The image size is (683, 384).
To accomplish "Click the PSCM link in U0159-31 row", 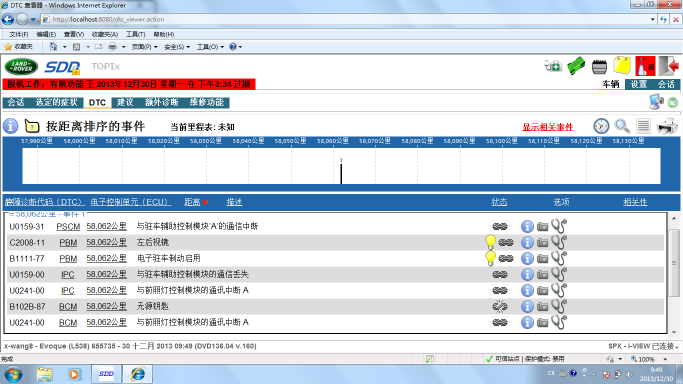I will (68, 226).
